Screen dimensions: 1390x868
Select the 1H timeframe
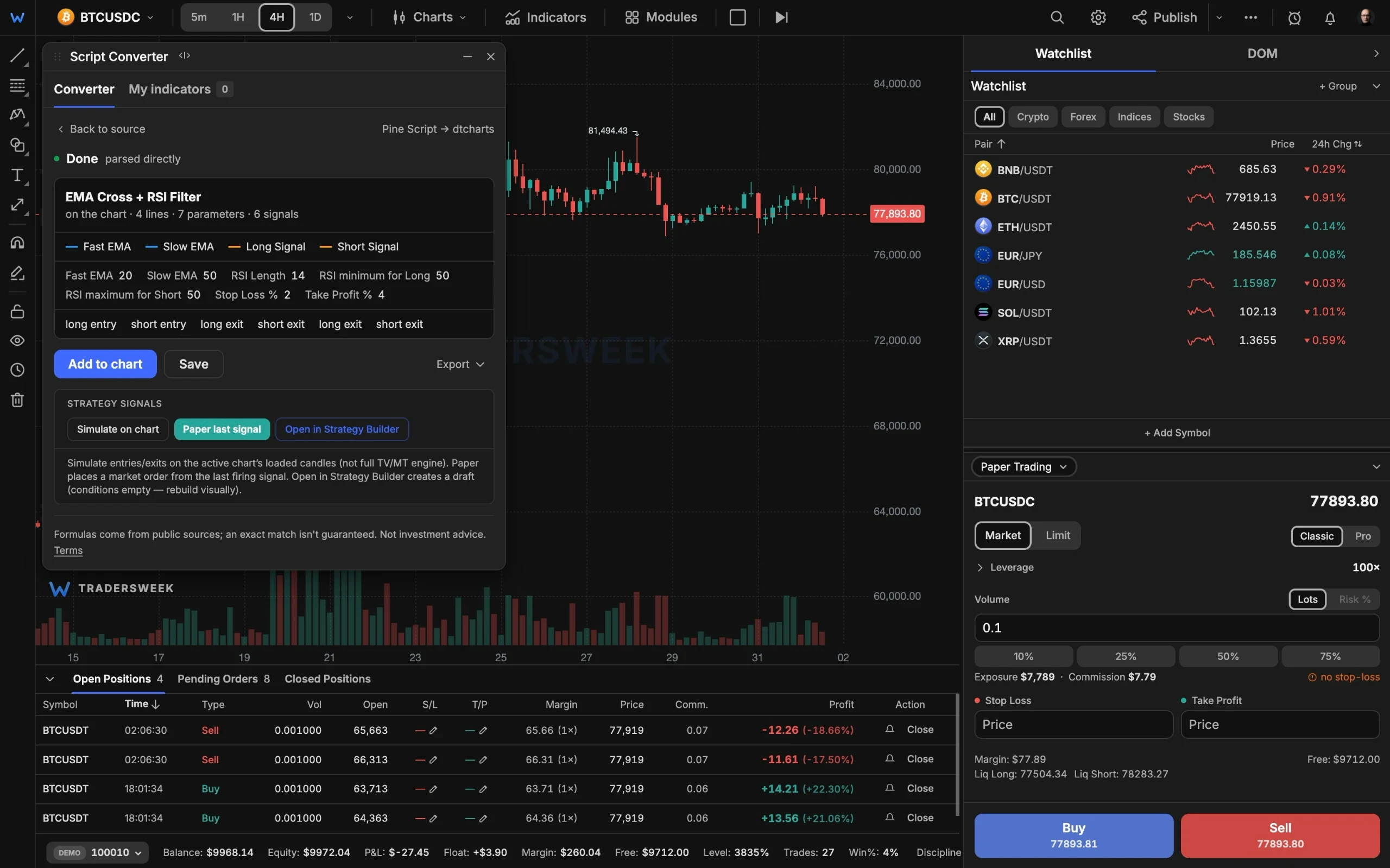(x=238, y=17)
